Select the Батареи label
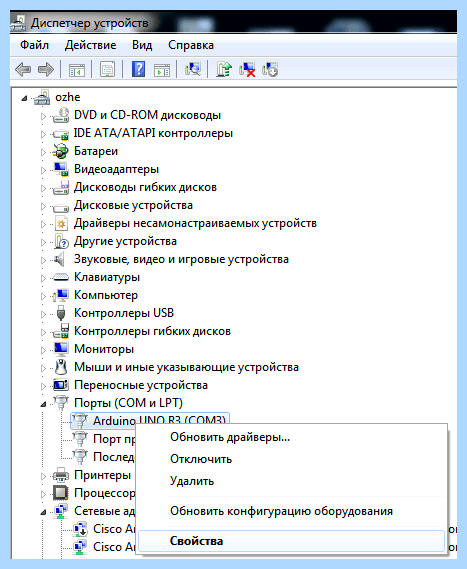The width and height of the screenshot is (467, 569). pos(96,151)
